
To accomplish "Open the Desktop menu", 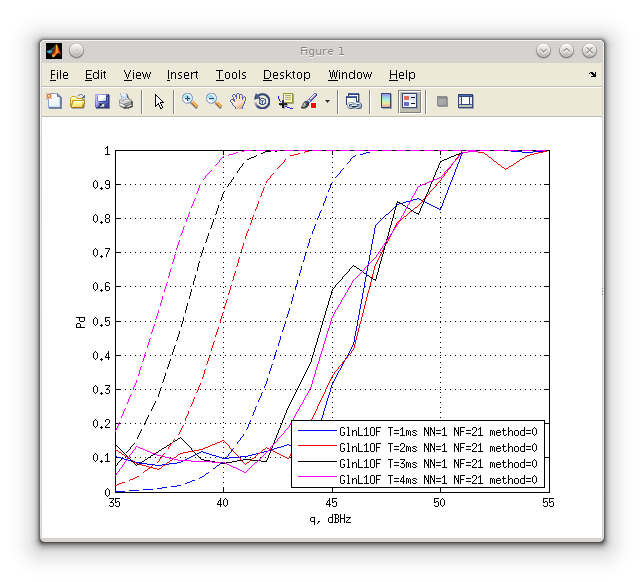I will tap(286, 75).
